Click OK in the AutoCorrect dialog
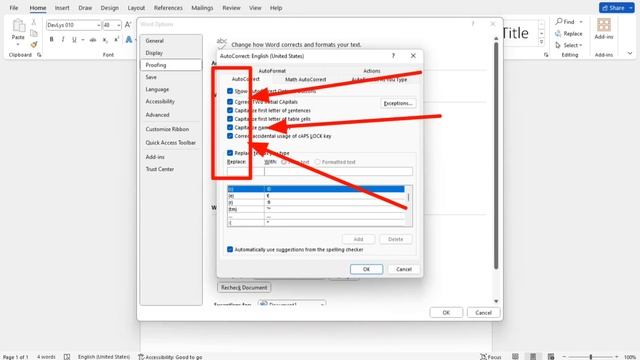The image size is (640, 360). [x=367, y=269]
